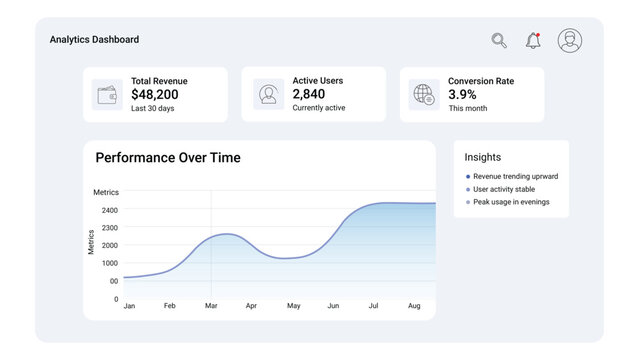Click the bullet dot beside Revenue trending upward
The height and width of the screenshot is (360, 639).
tap(468, 177)
